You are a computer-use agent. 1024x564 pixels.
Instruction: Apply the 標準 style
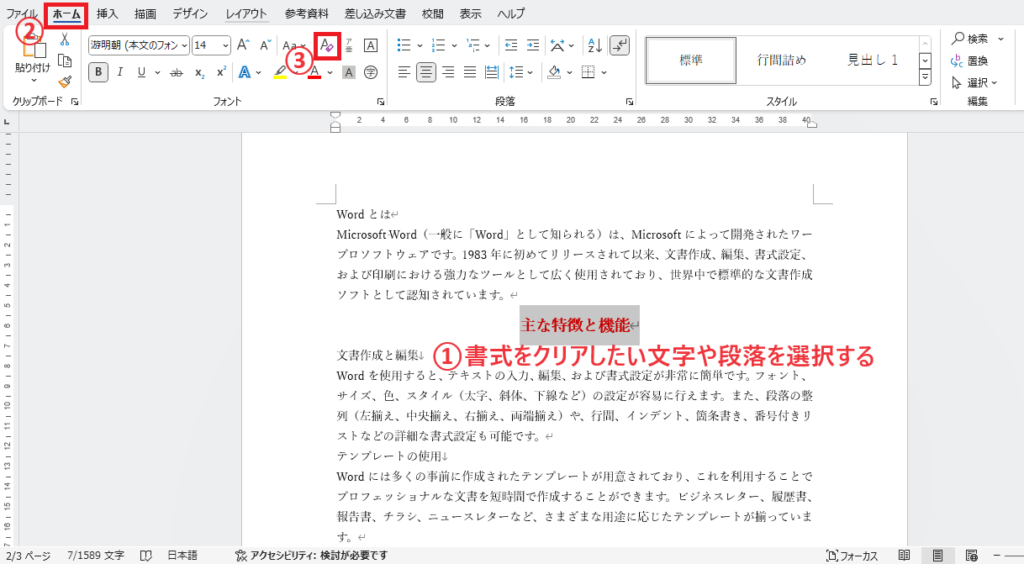(691, 61)
